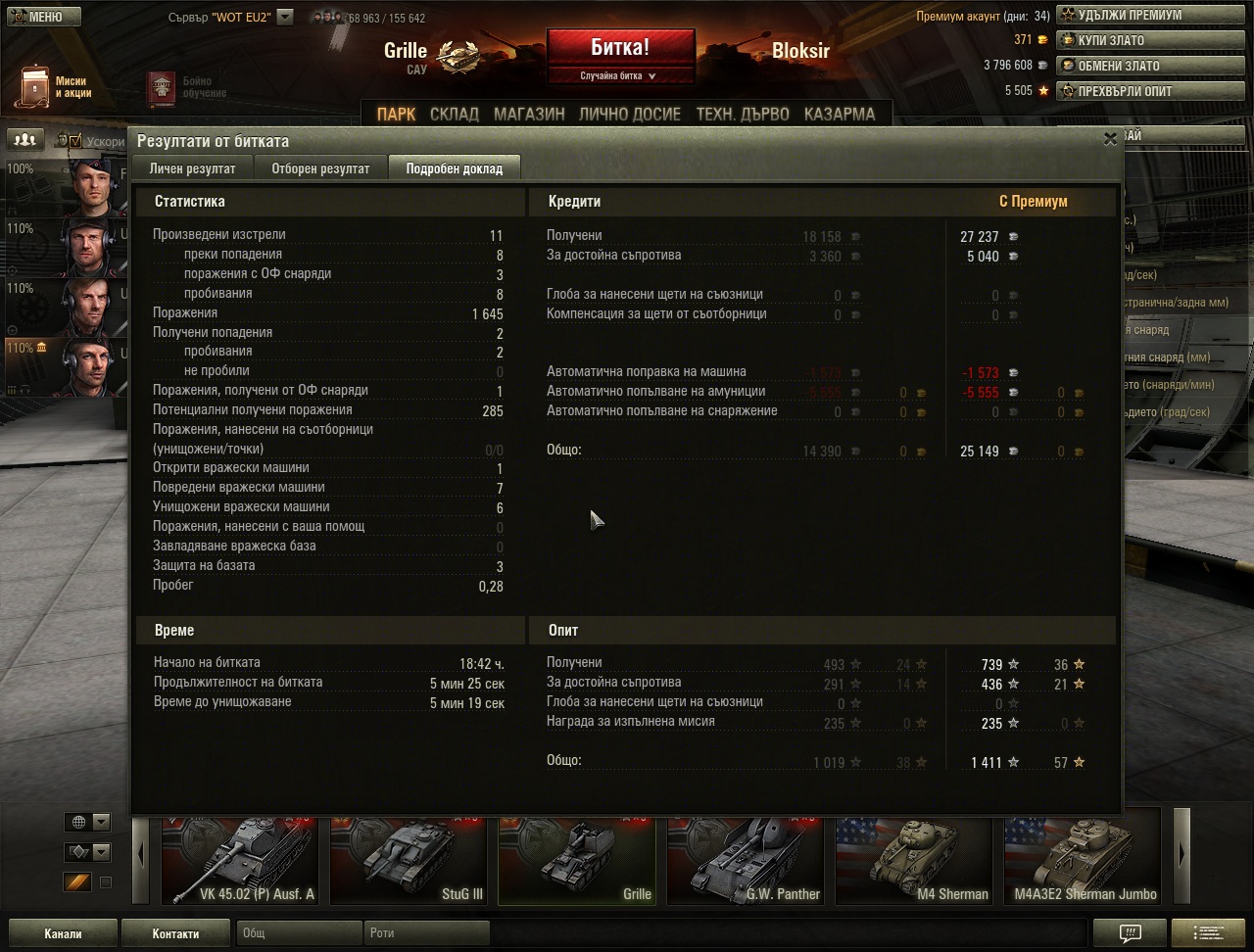The height and width of the screenshot is (952, 1254).
Task: Open the Случайна битка battle type selector
Action: [x=618, y=75]
